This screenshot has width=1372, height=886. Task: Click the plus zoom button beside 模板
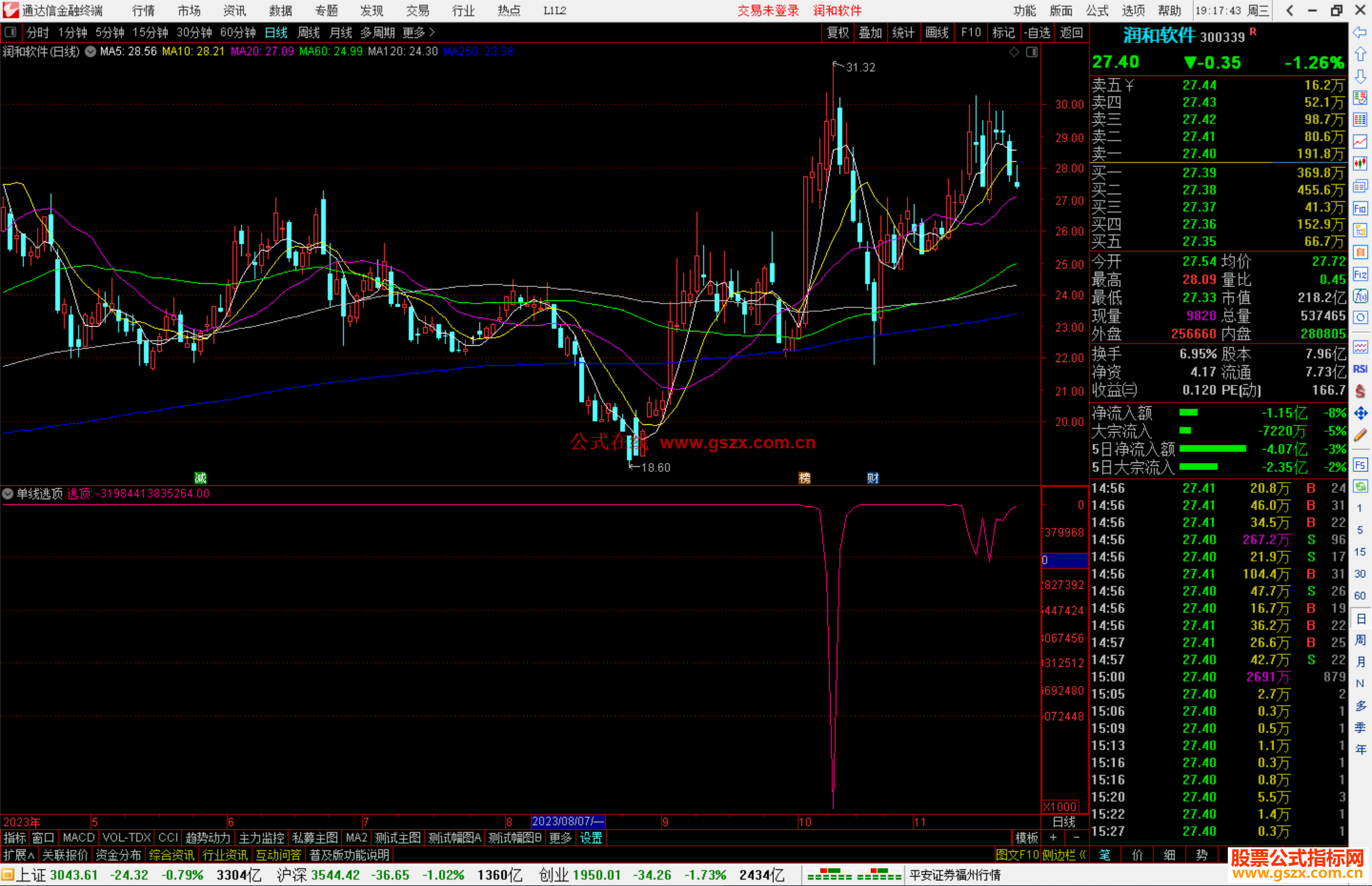pos(1053,838)
